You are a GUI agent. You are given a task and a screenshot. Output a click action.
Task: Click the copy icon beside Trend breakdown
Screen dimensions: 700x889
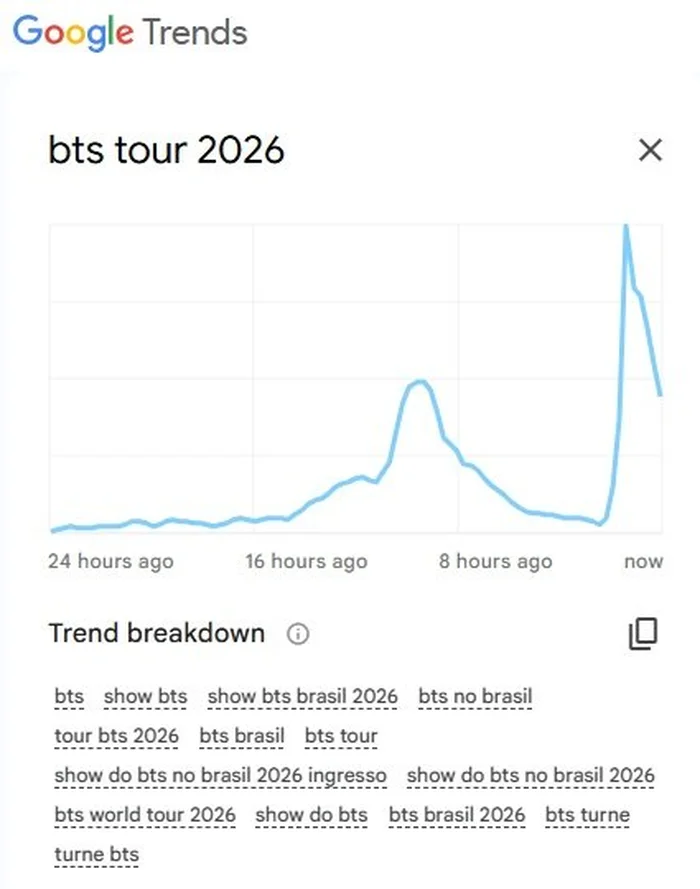coord(644,633)
